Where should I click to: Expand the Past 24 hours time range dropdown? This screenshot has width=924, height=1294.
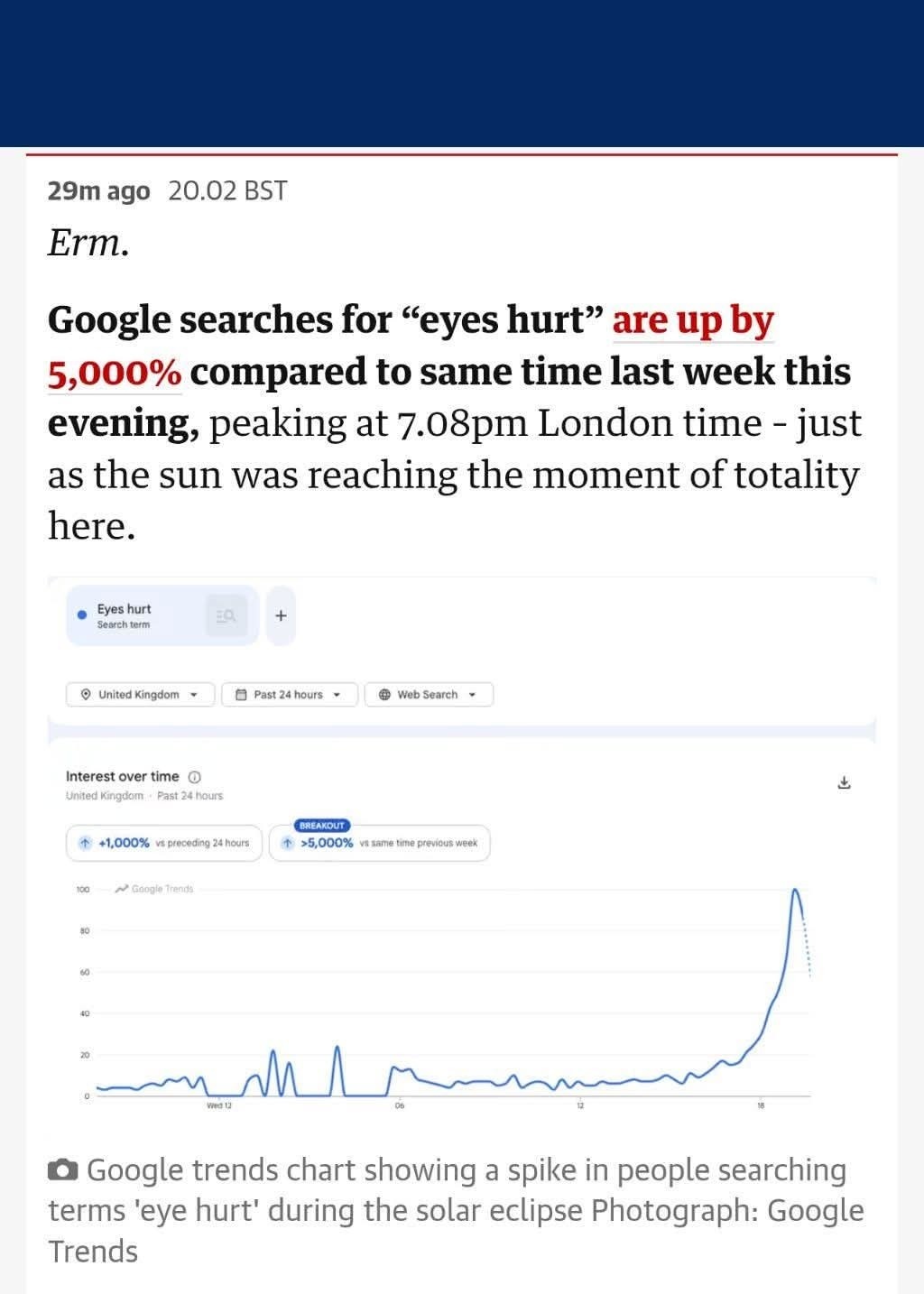tap(290, 695)
